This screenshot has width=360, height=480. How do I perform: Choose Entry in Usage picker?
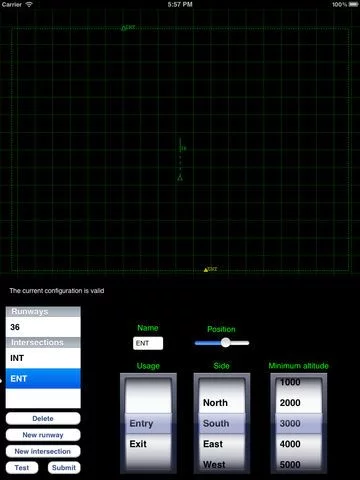148,423
